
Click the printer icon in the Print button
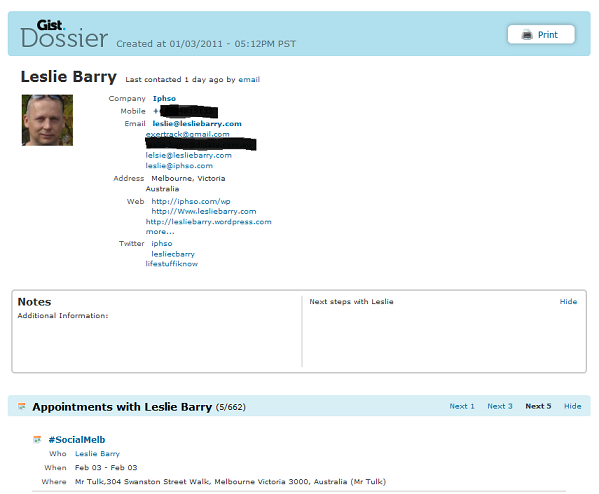527,35
